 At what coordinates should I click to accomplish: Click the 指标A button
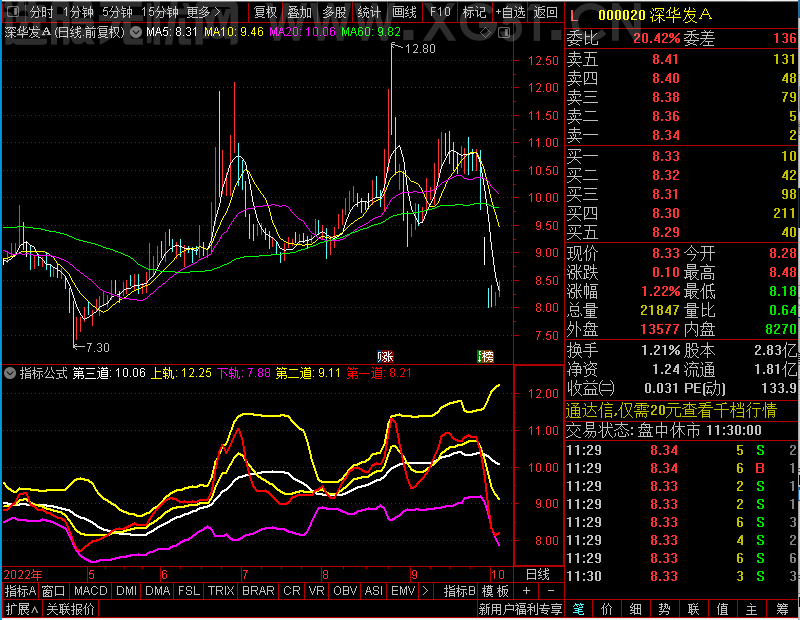[20, 591]
